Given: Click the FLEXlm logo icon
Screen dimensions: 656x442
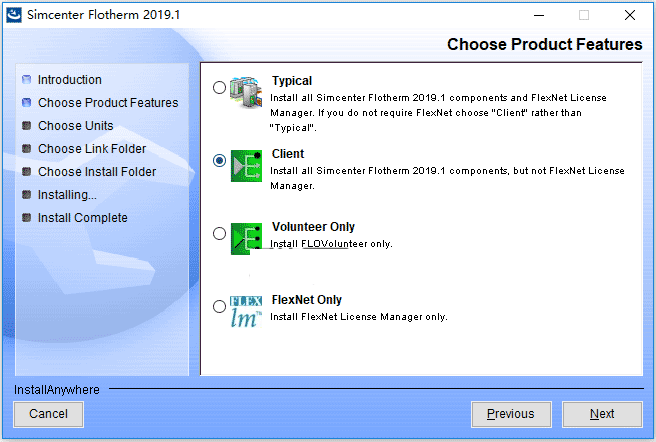Looking at the screenshot, I should [x=246, y=311].
